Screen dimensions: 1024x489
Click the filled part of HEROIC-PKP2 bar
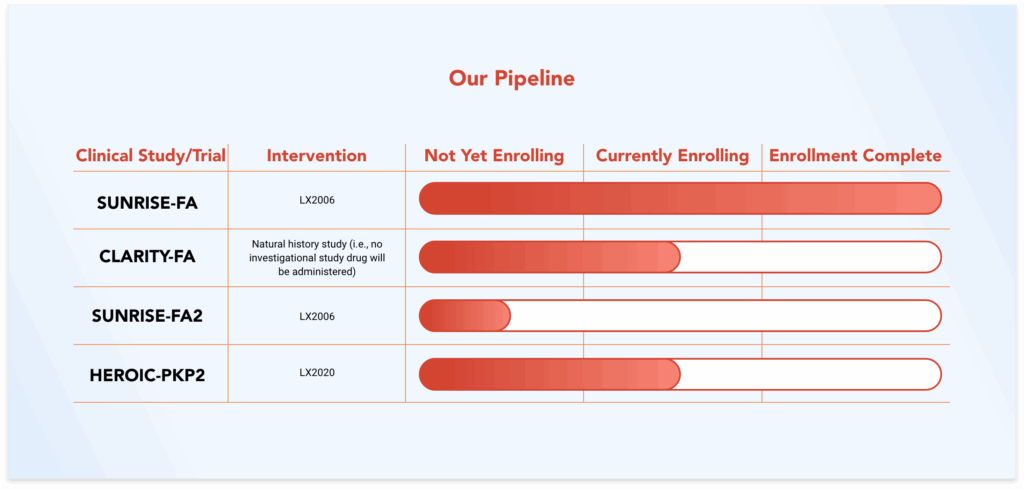point(548,374)
